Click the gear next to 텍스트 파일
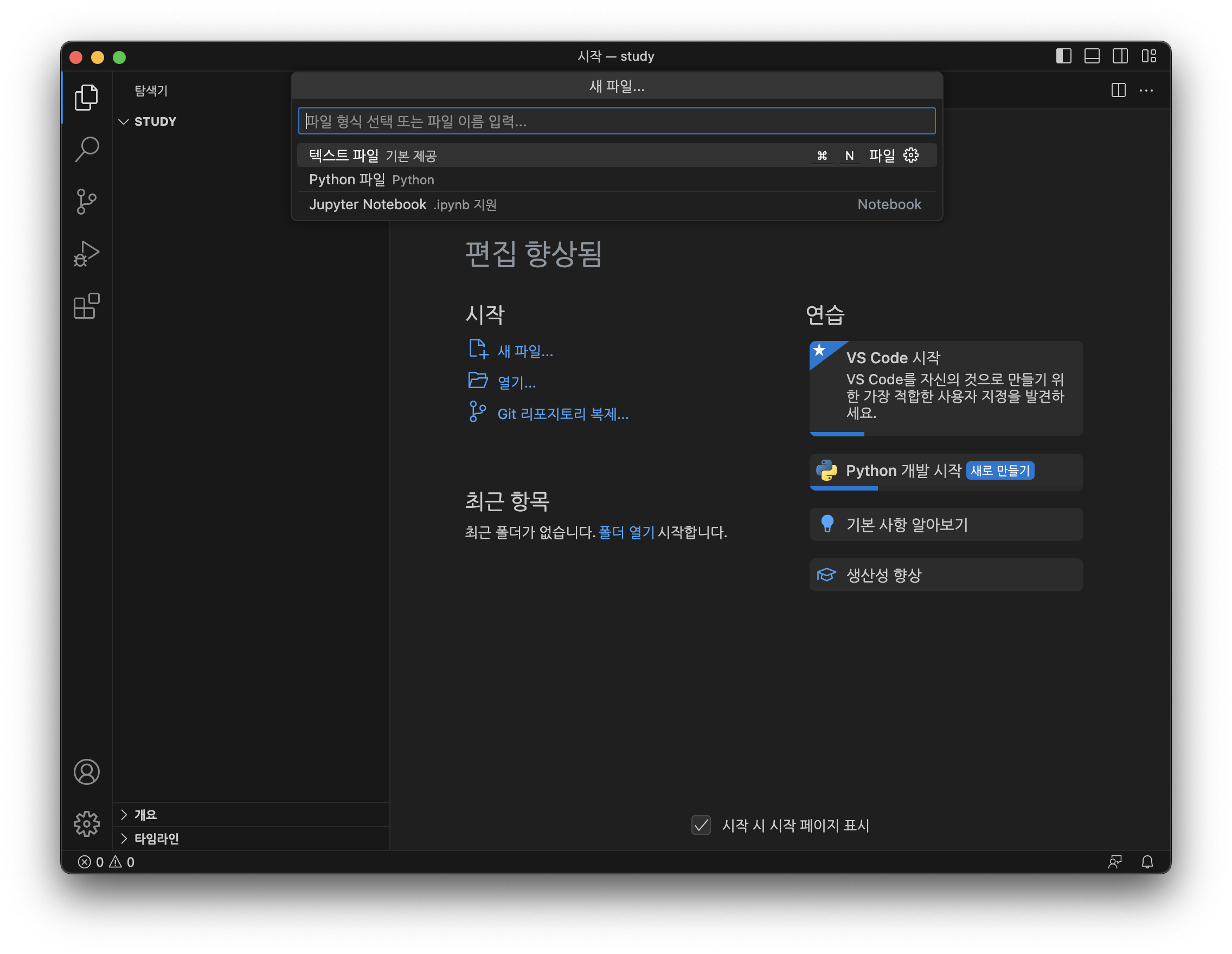Image resolution: width=1232 pixels, height=954 pixels. point(911,156)
